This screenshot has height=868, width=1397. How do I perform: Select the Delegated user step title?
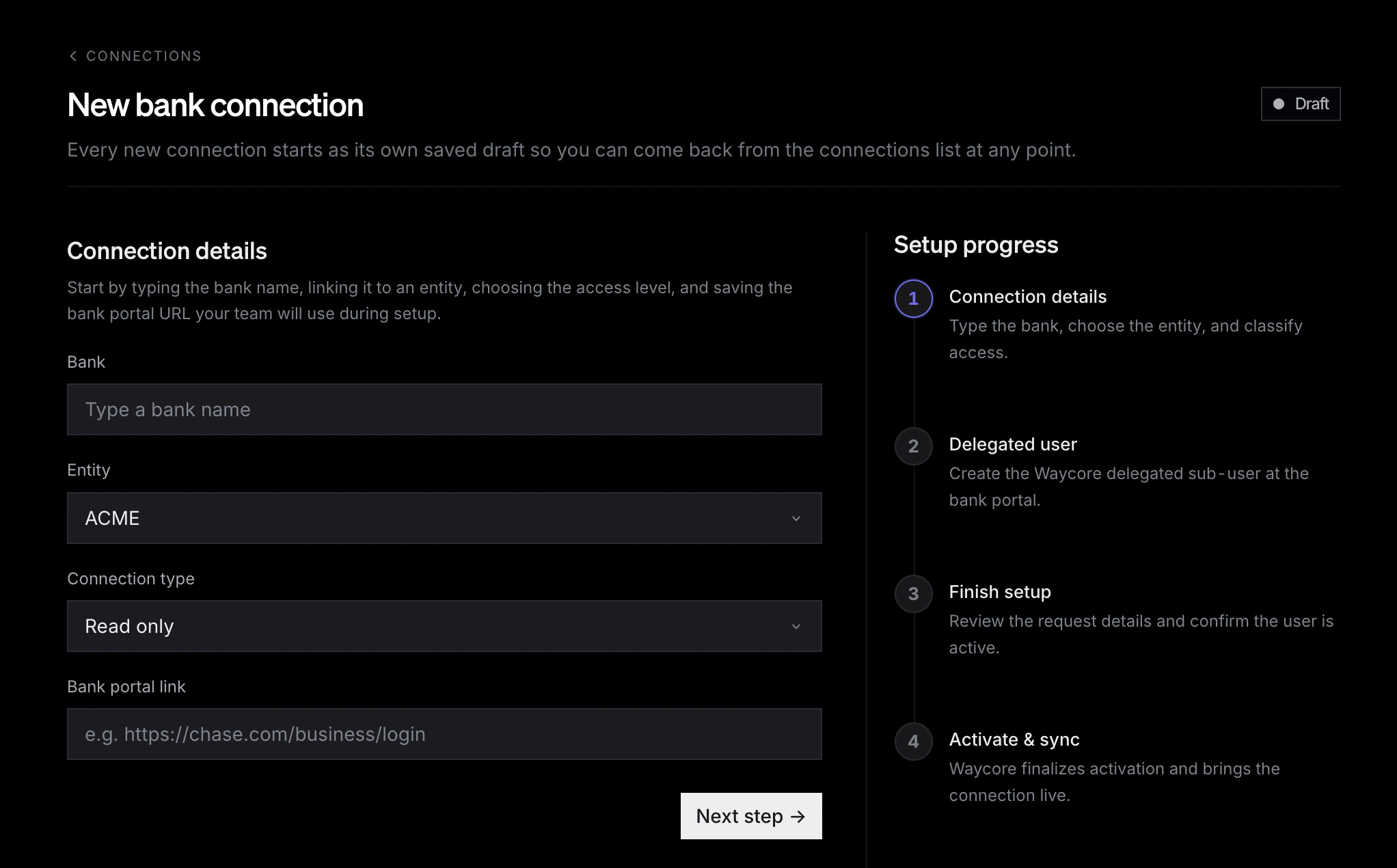(1012, 444)
